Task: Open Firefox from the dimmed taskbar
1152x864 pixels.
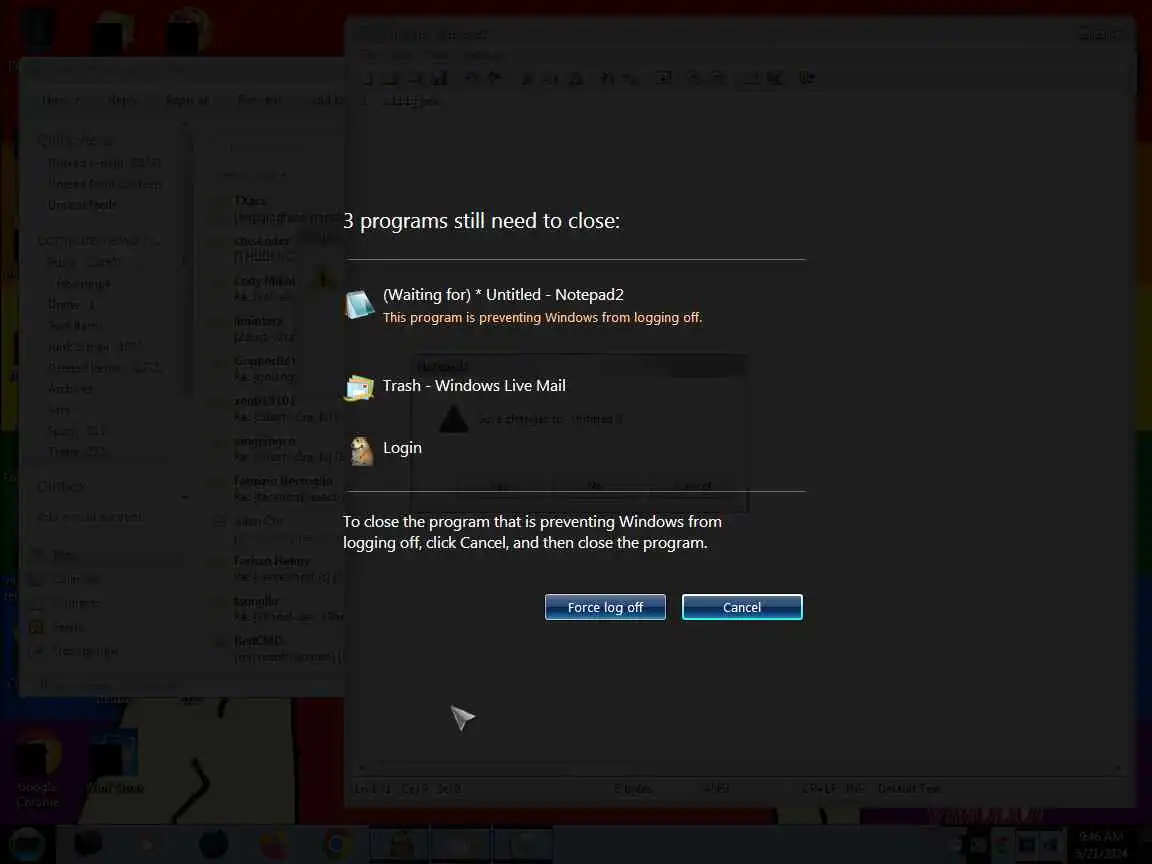Action: coord(275,844)
